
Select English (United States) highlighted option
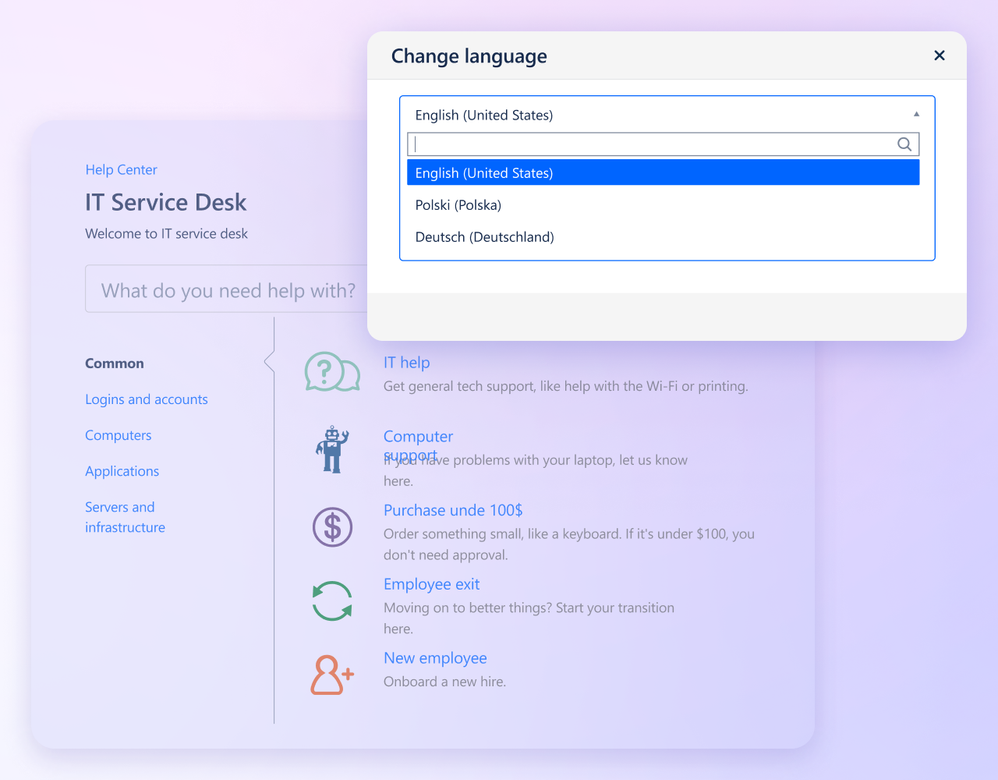coord(663,173)
